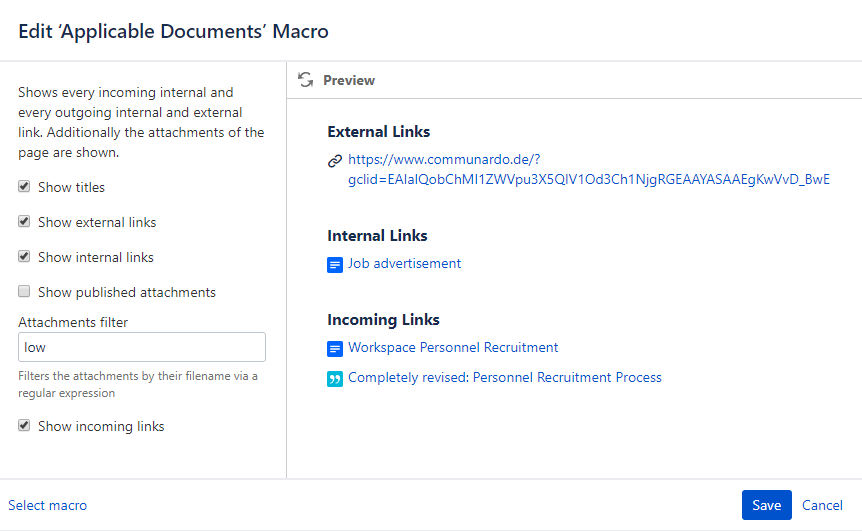Open Workspace Personnel Recruitment link

click(453, 348)
